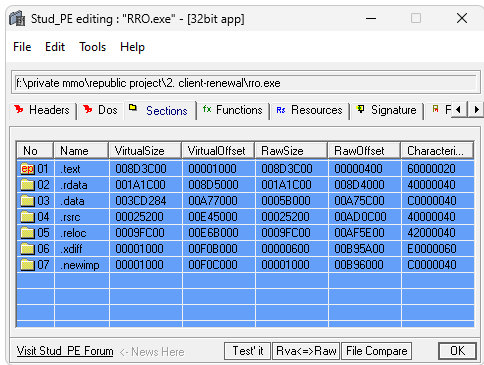Select the .text section name

(70, 169)
